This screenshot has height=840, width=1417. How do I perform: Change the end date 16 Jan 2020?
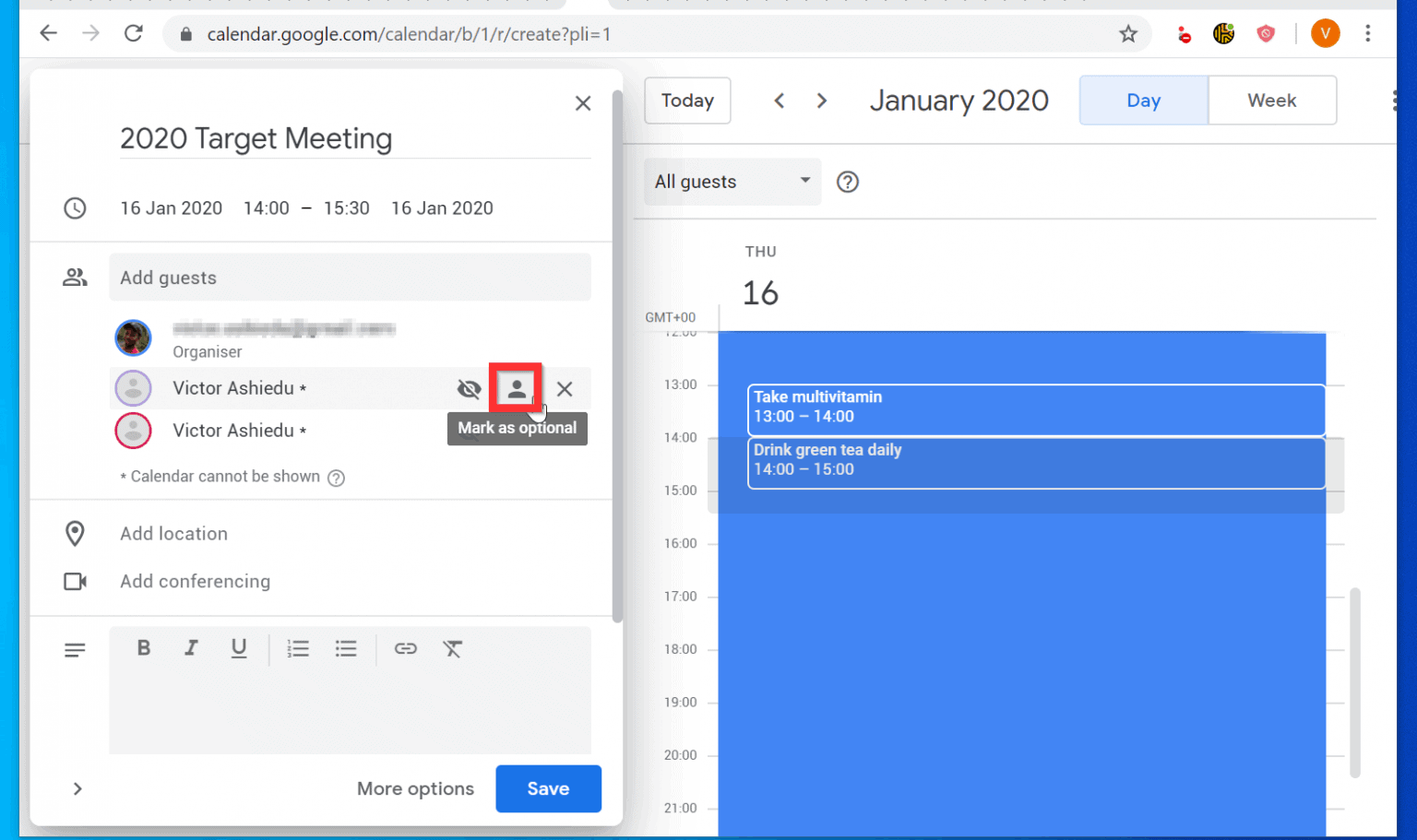pos(442,208)
